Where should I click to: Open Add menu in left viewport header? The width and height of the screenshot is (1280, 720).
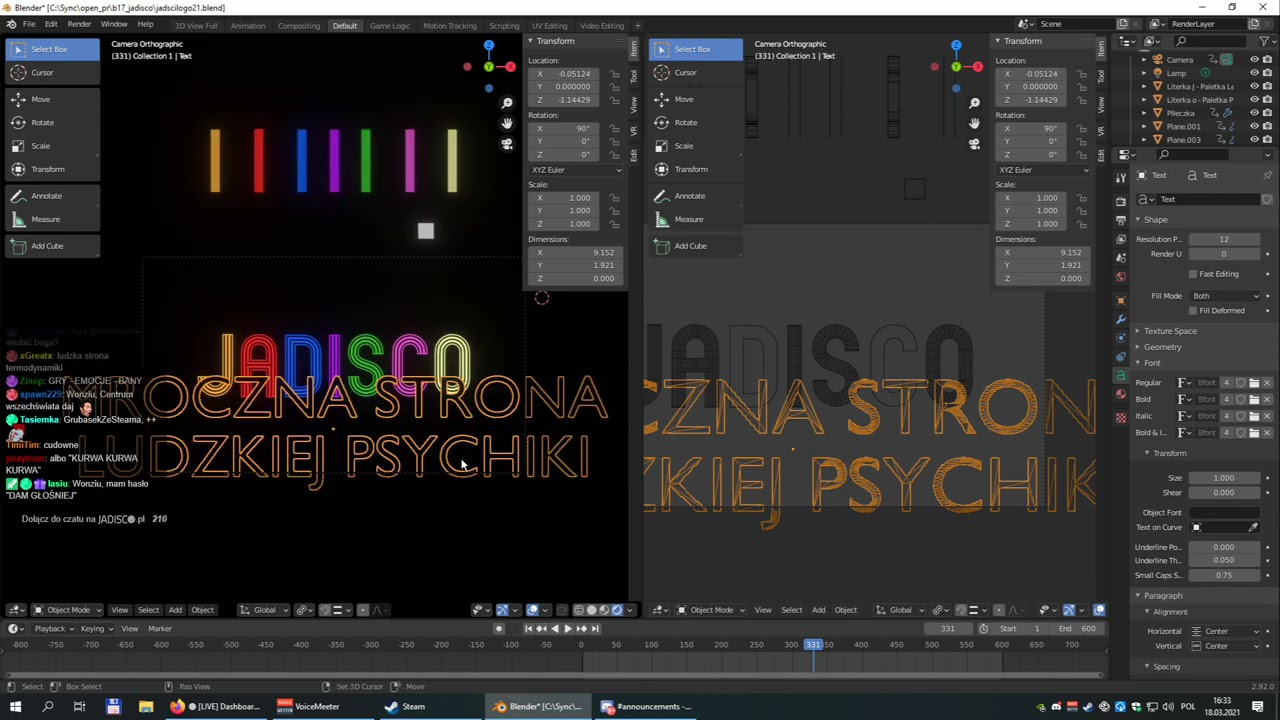175,610
